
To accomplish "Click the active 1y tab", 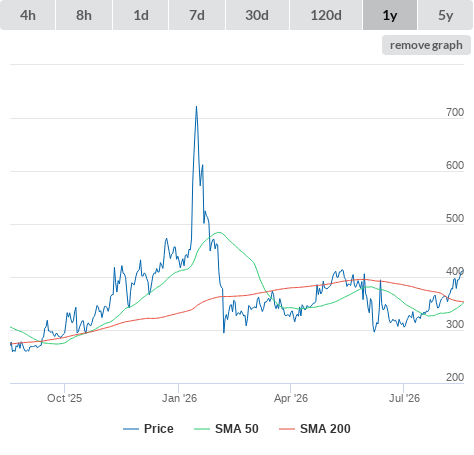I will click(x=390, y=15).
